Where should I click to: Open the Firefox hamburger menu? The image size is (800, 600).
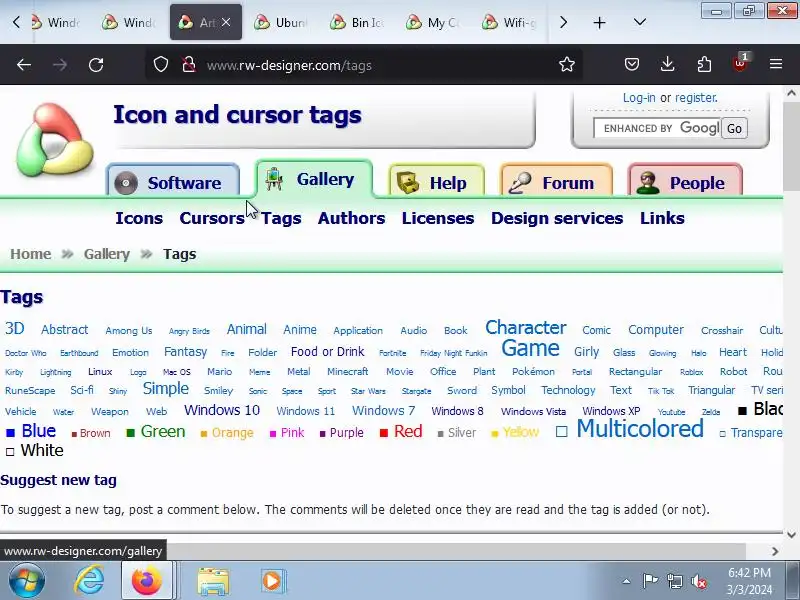tap(776, 64)
